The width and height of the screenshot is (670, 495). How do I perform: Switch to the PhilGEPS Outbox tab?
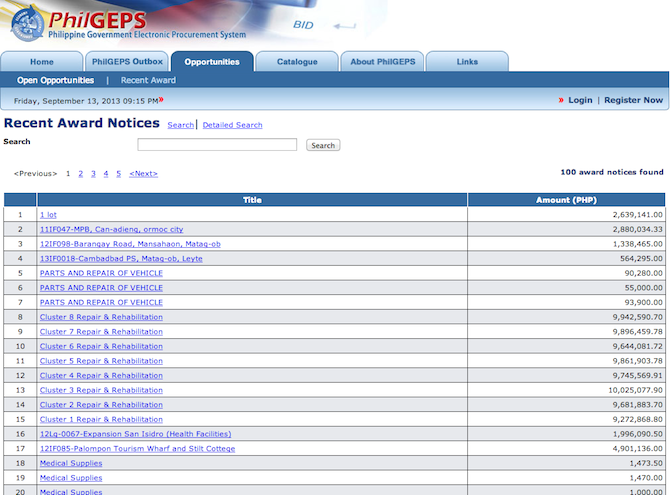tap(126, 62)
